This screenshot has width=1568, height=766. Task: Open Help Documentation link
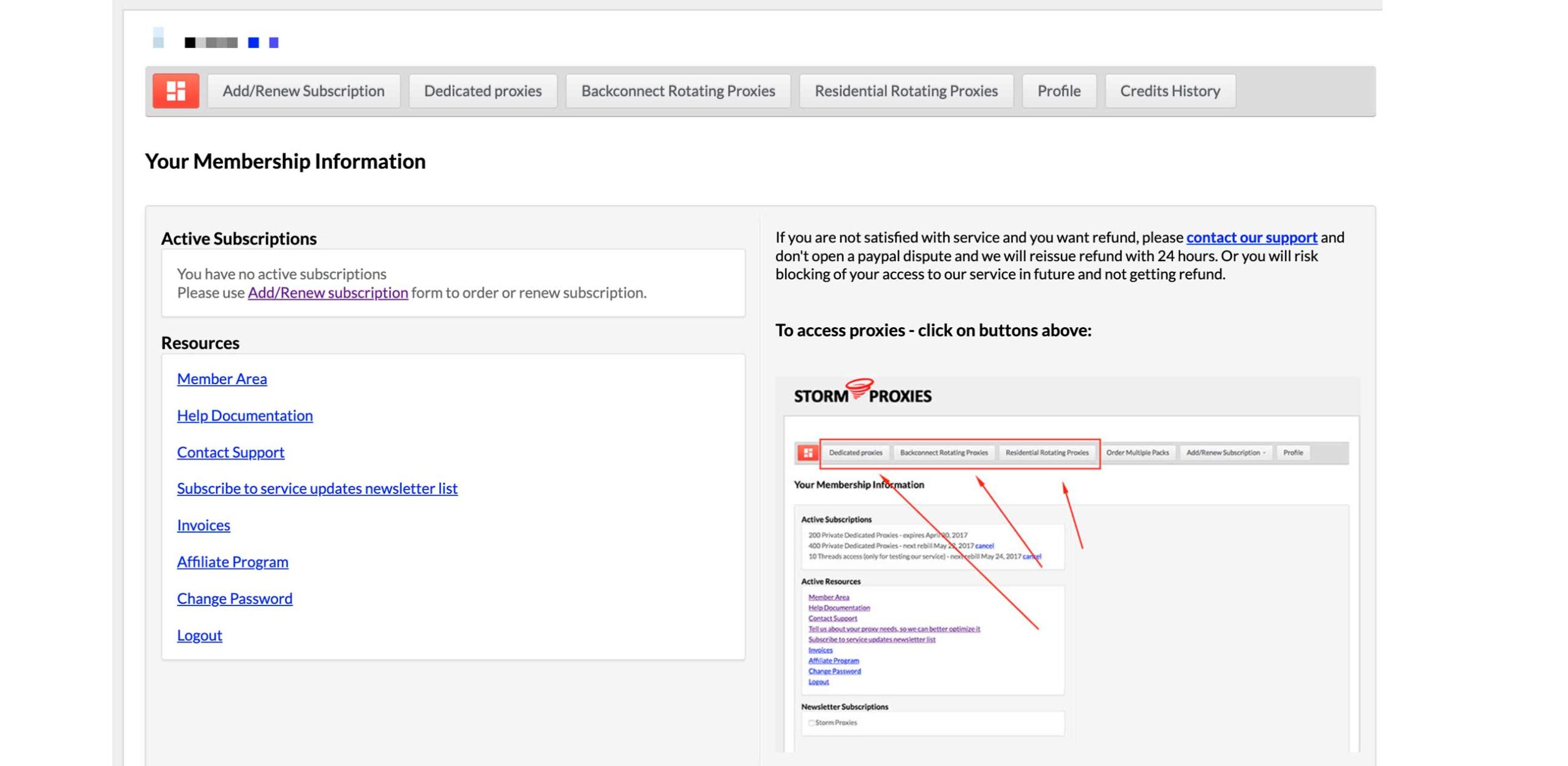coord(244,415)
